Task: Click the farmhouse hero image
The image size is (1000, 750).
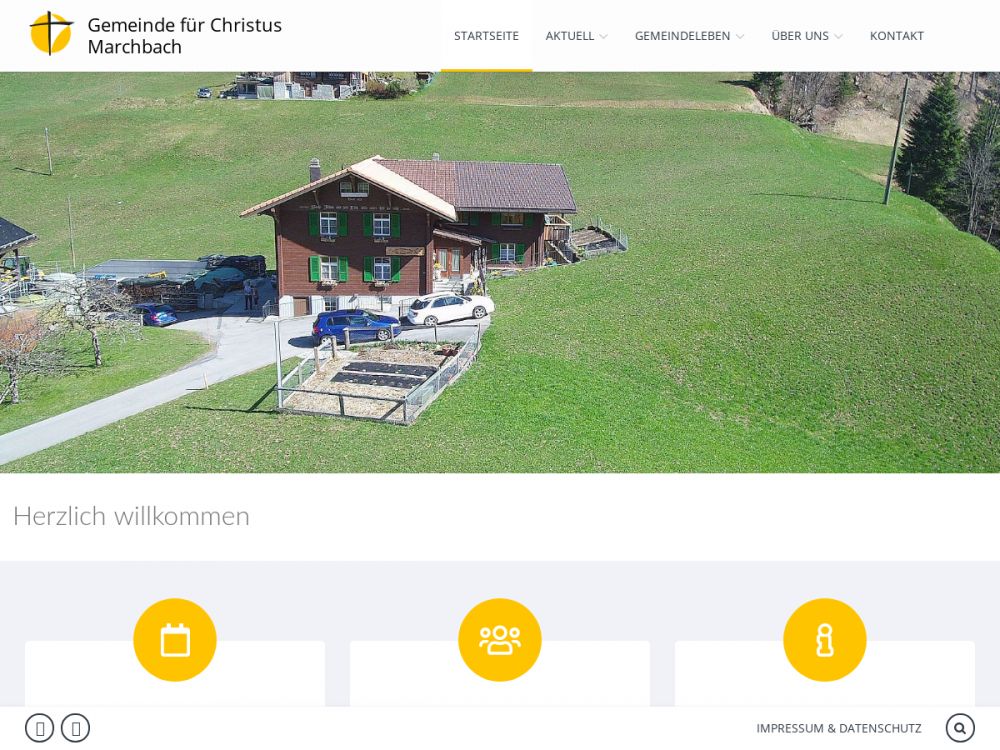Action: pos(500,272)
